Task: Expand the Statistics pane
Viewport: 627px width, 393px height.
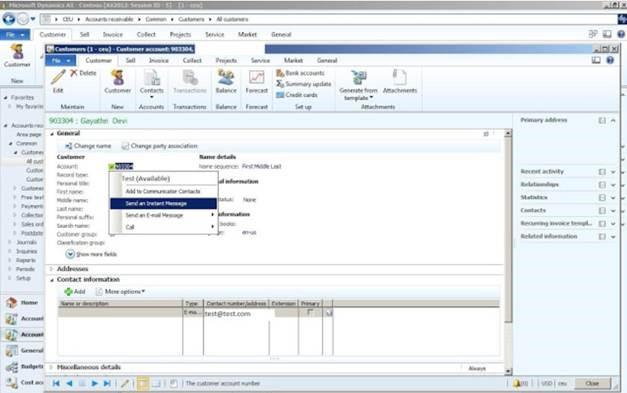Action: [613, 197]
